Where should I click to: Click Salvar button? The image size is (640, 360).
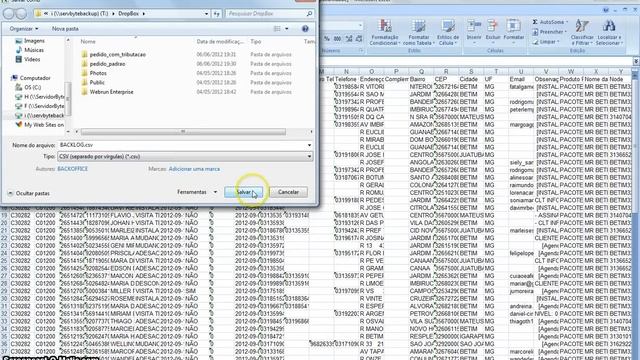click(244, 192)
